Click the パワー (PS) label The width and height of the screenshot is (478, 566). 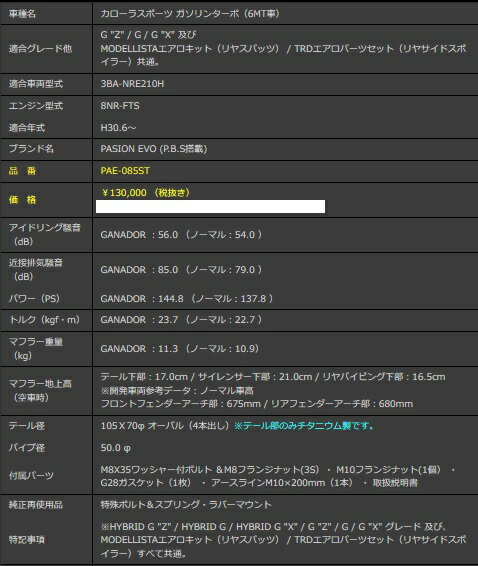click(x=34, y=299)
